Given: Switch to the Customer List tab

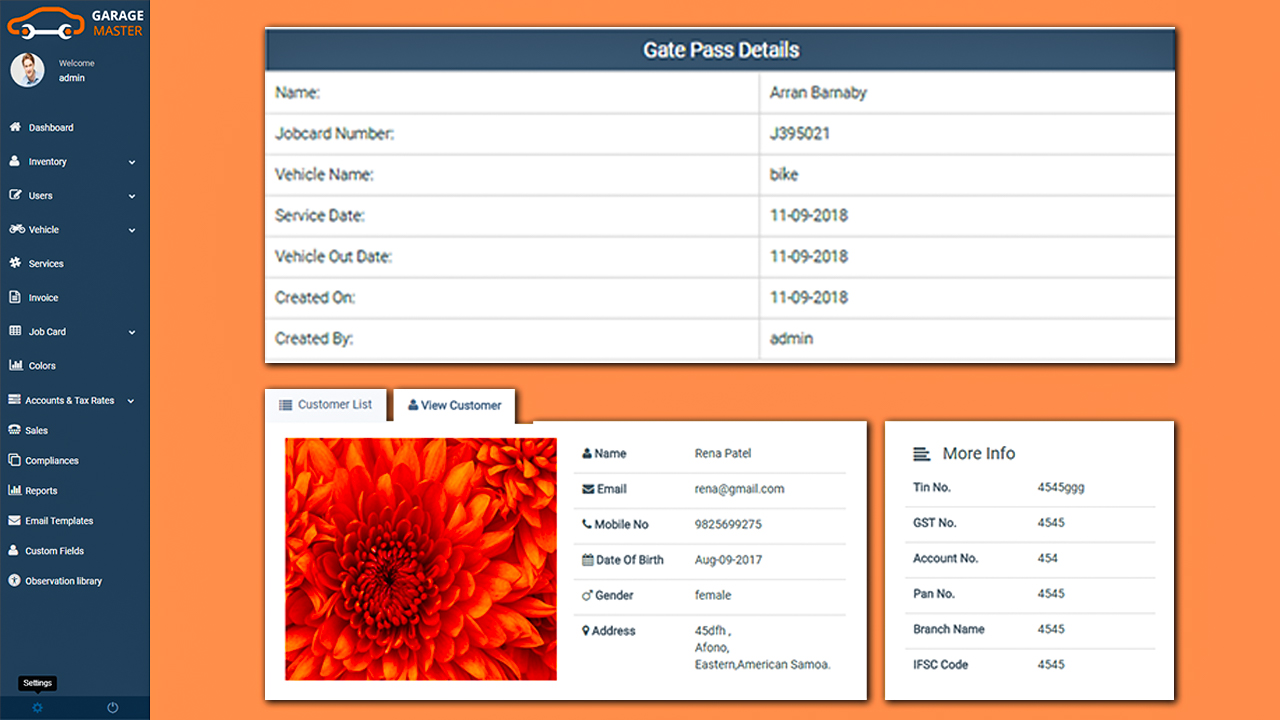Looking at the screenshot, I should coord(325,405).
